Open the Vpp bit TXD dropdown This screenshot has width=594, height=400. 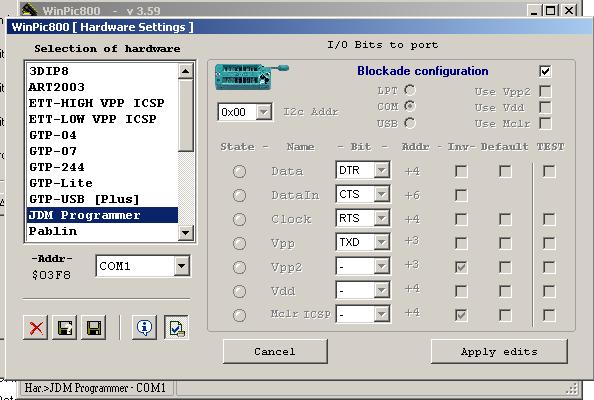click(381, 242)
